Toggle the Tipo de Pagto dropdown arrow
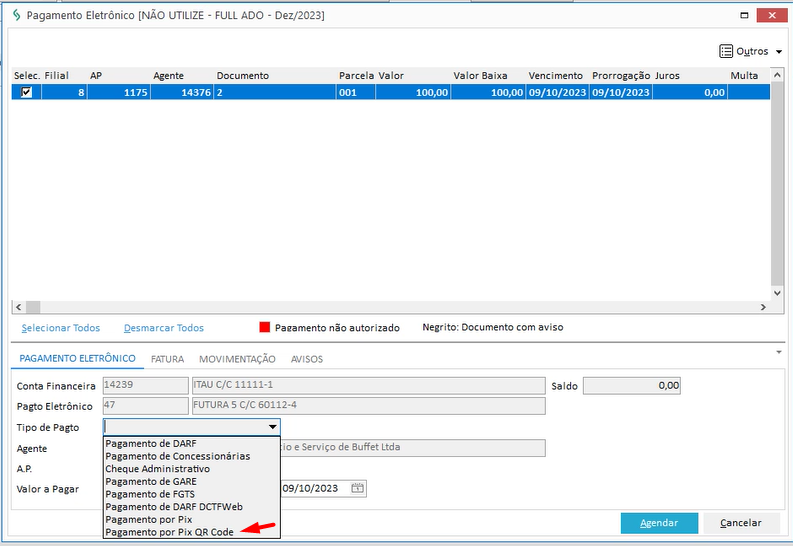 coord(272,427)
